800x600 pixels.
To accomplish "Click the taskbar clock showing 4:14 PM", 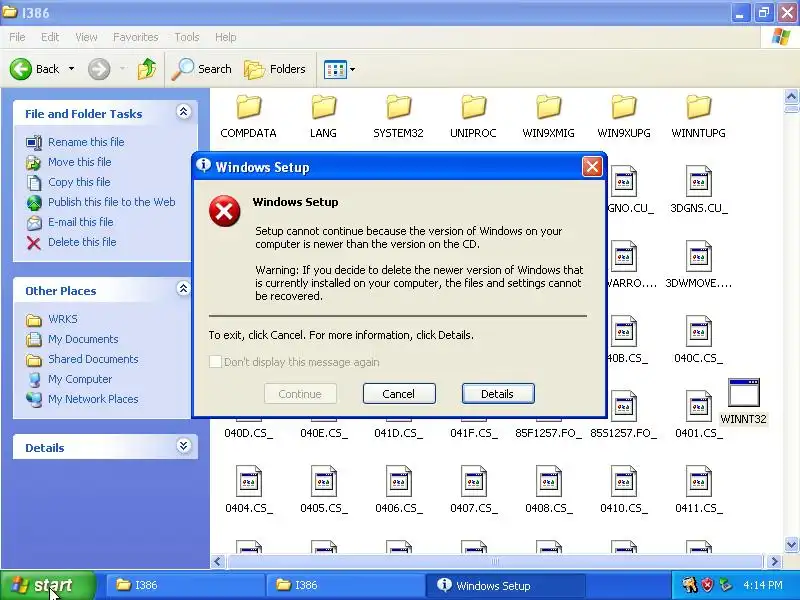I will (763, 585).
